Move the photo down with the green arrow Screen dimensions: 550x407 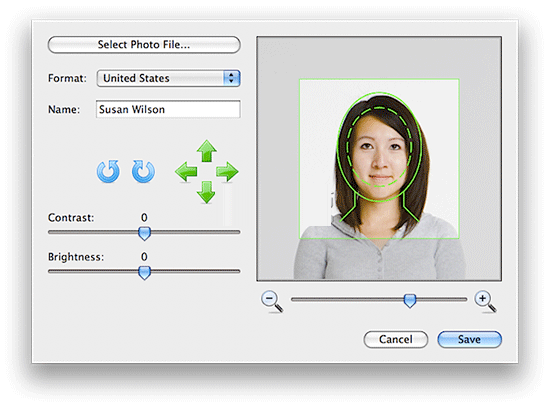click(x=206, y=192)
